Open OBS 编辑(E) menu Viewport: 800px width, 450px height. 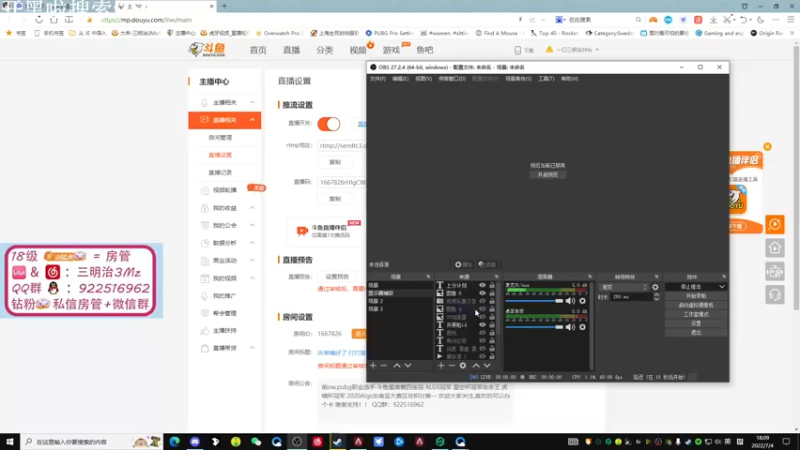400,79
